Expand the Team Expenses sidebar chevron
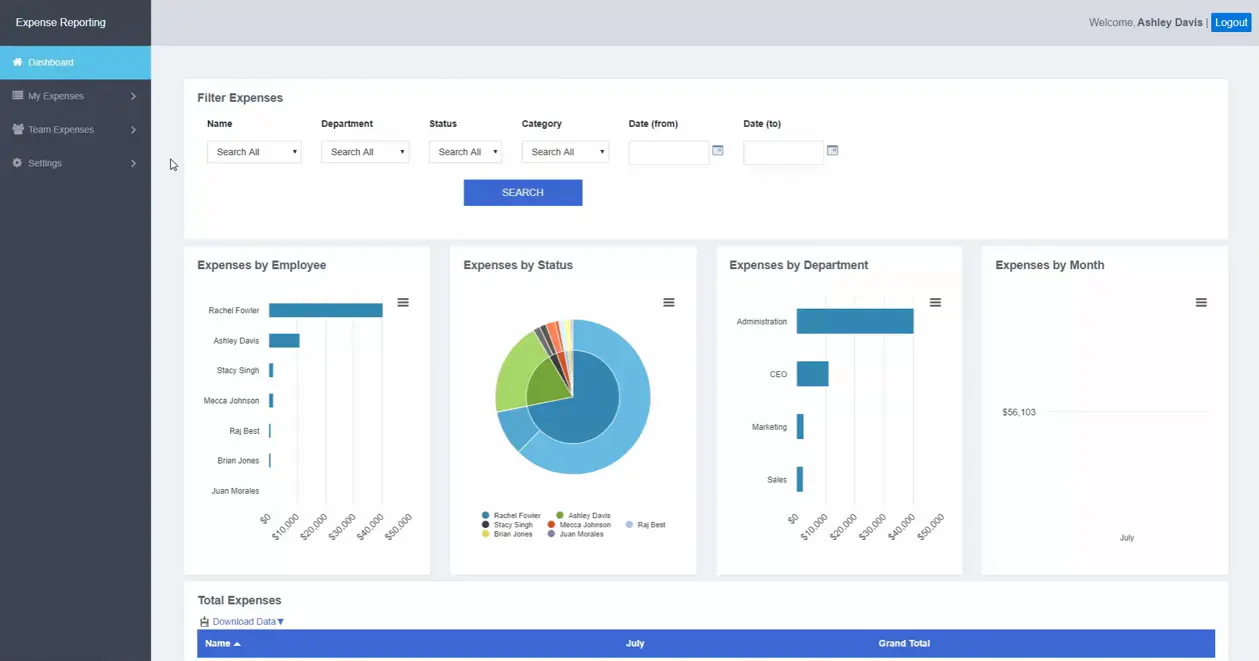The width and height of the screenshot is (1259, 661). click(x=133, y=130)
